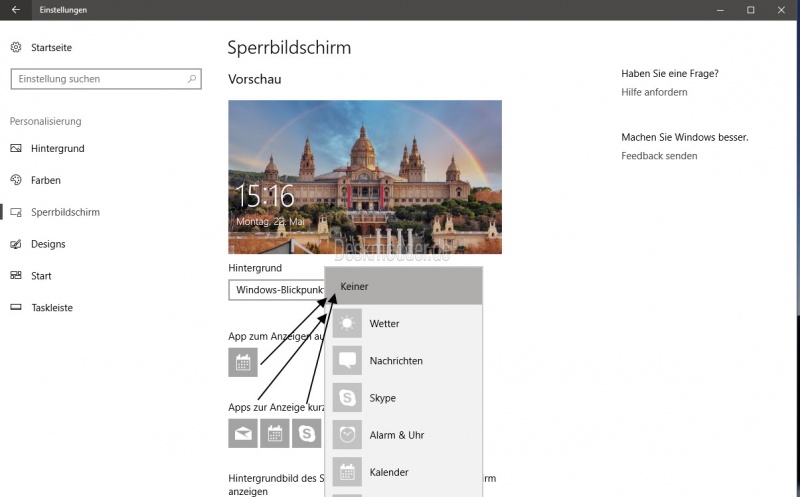This screenshot has height=497, width=800.
Task: Click the Farben palette icon
Action: coord(16,180)
